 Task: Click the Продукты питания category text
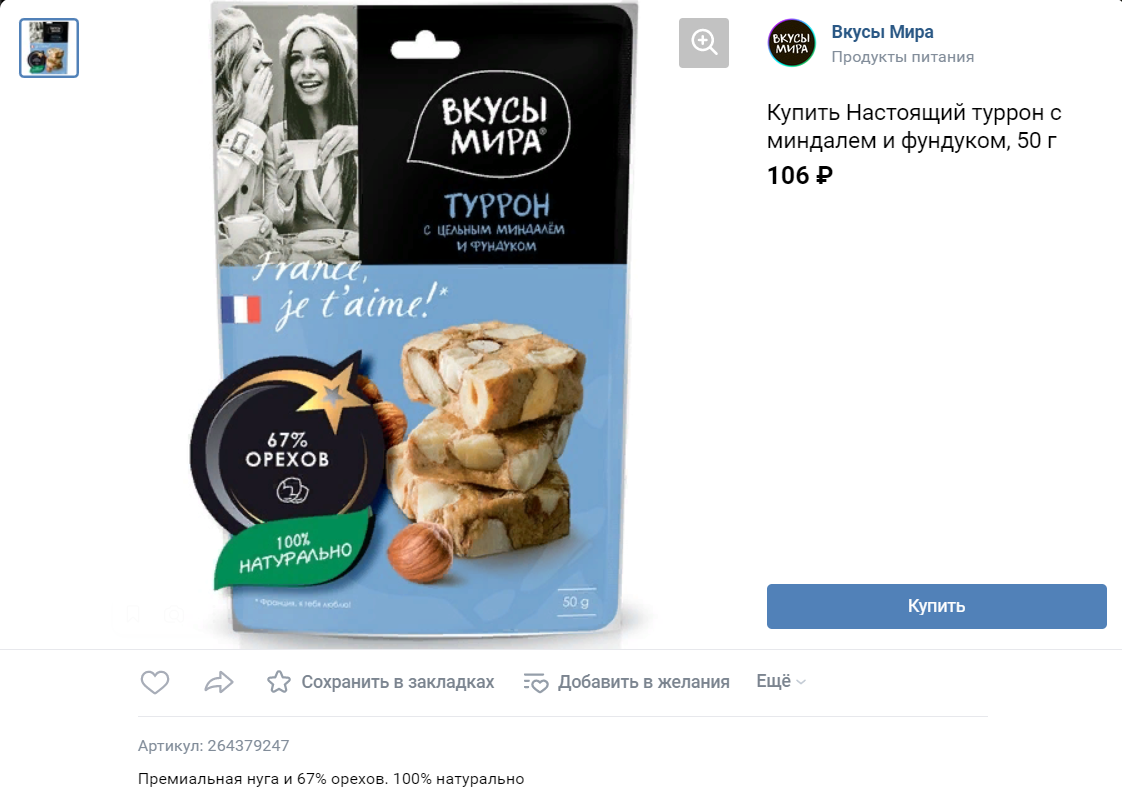point(902,57)
